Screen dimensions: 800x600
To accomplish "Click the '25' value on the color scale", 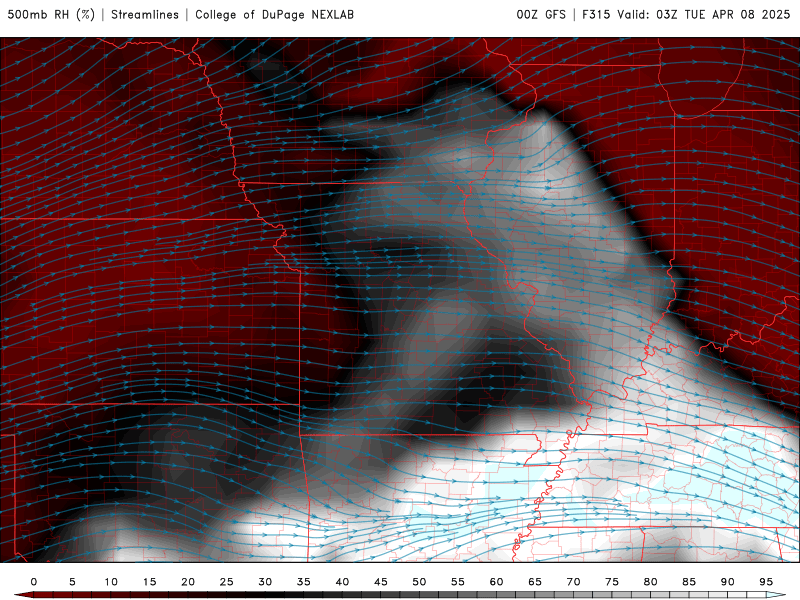I will (227, 582).
